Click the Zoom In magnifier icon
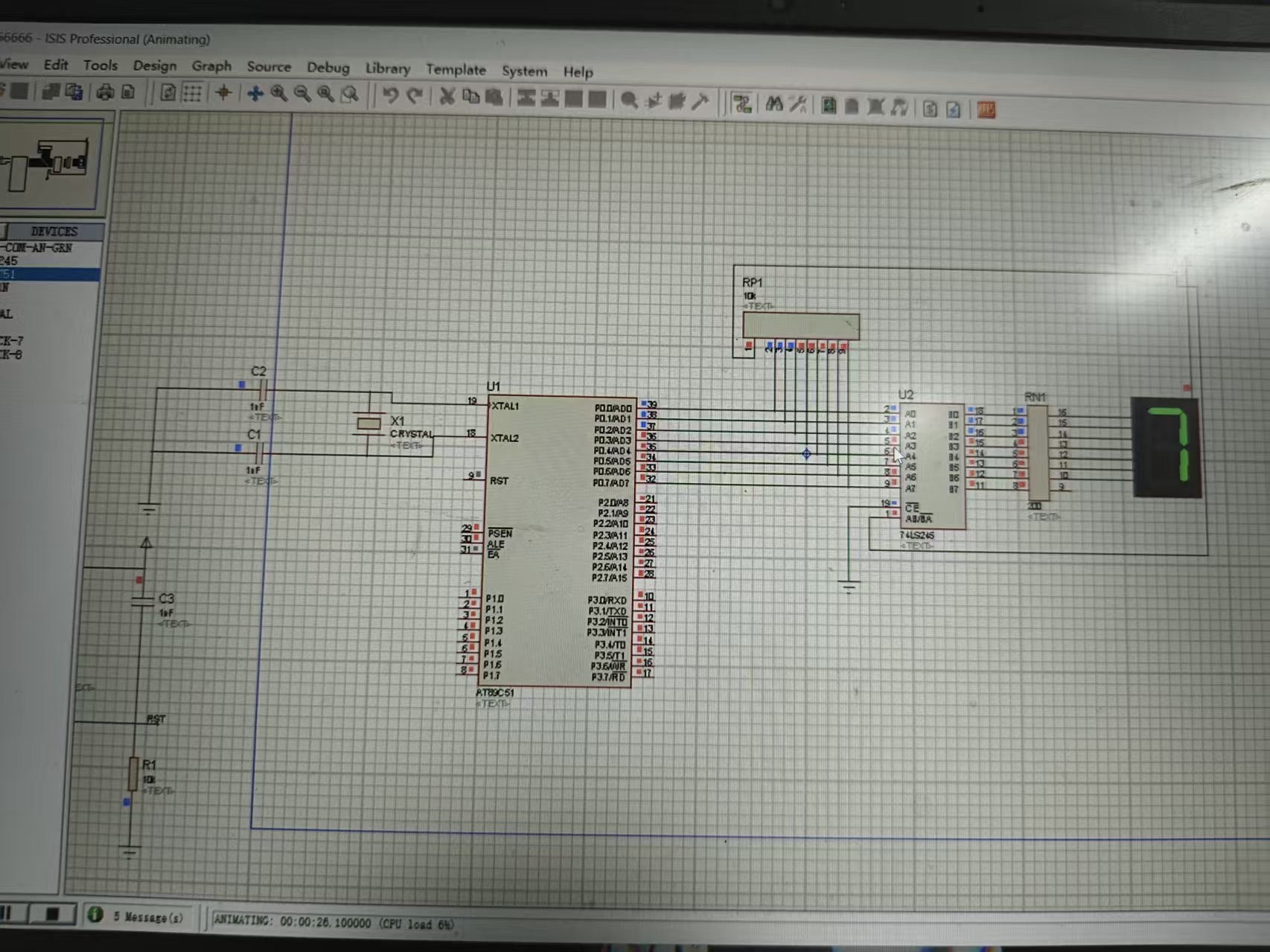1270x952 pixels. click(279, 94)
